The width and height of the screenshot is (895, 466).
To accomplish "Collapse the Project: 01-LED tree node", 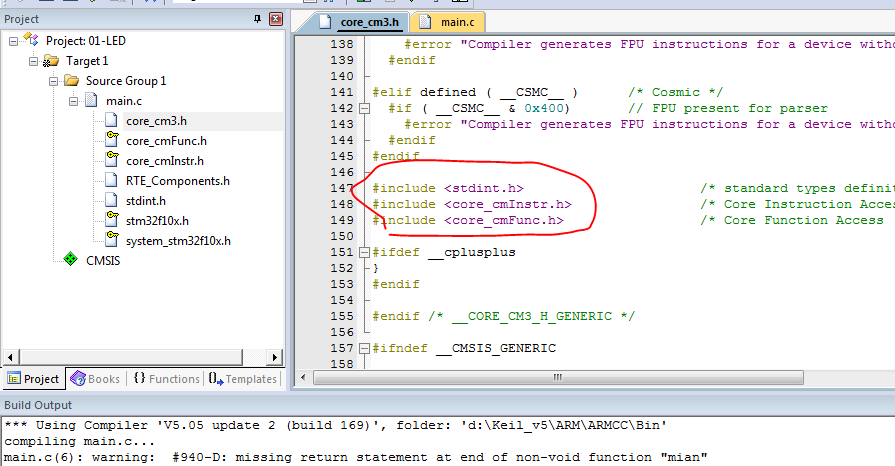I will [13, 41].
